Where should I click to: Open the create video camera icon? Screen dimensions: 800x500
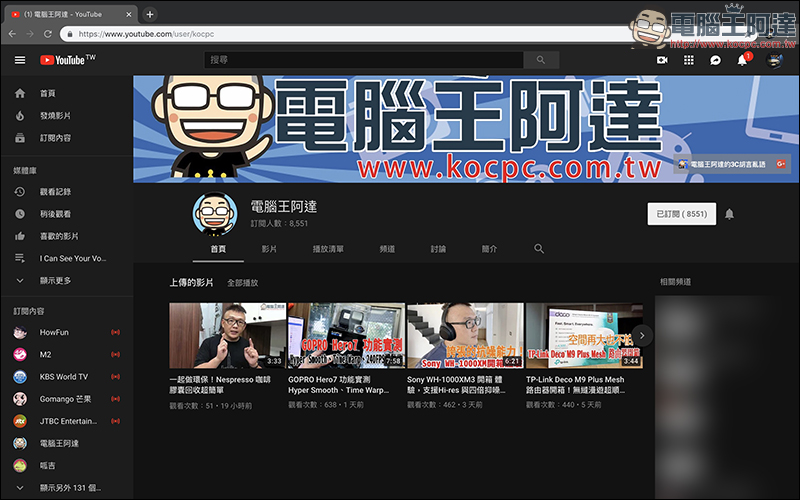[x=662, y=60]
